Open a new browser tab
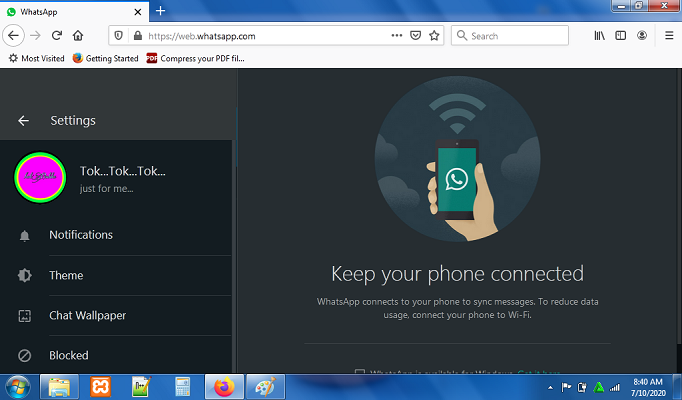This screenshot has width=682, height=400. [x=160, y=11]
